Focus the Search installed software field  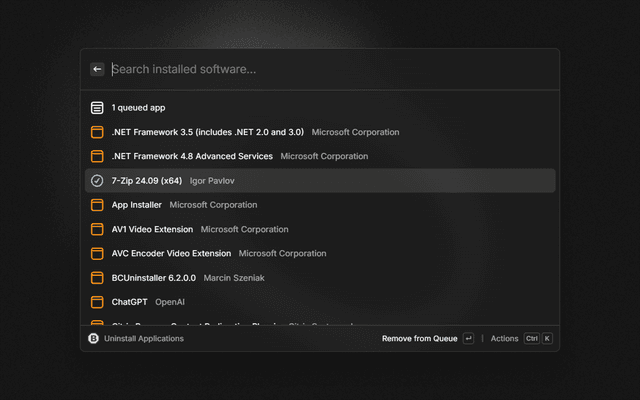point(331,69)
